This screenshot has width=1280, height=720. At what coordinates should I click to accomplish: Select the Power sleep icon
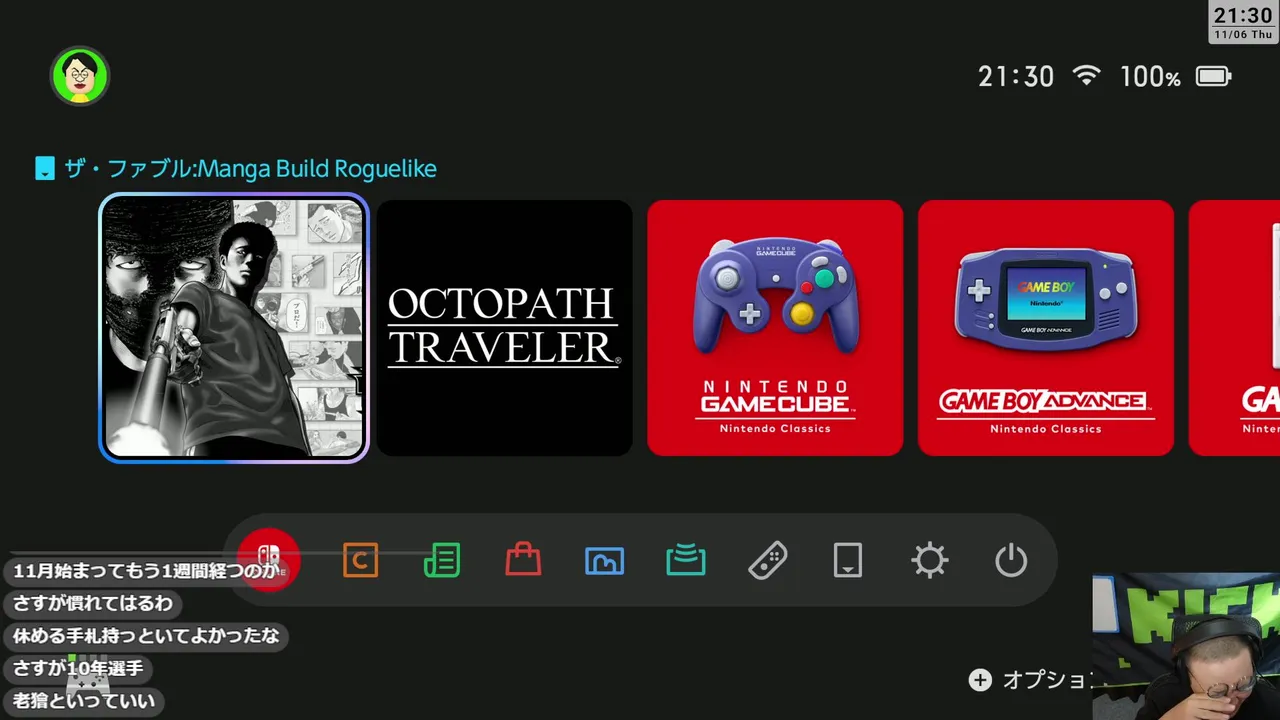click(x=1011, y=560)
